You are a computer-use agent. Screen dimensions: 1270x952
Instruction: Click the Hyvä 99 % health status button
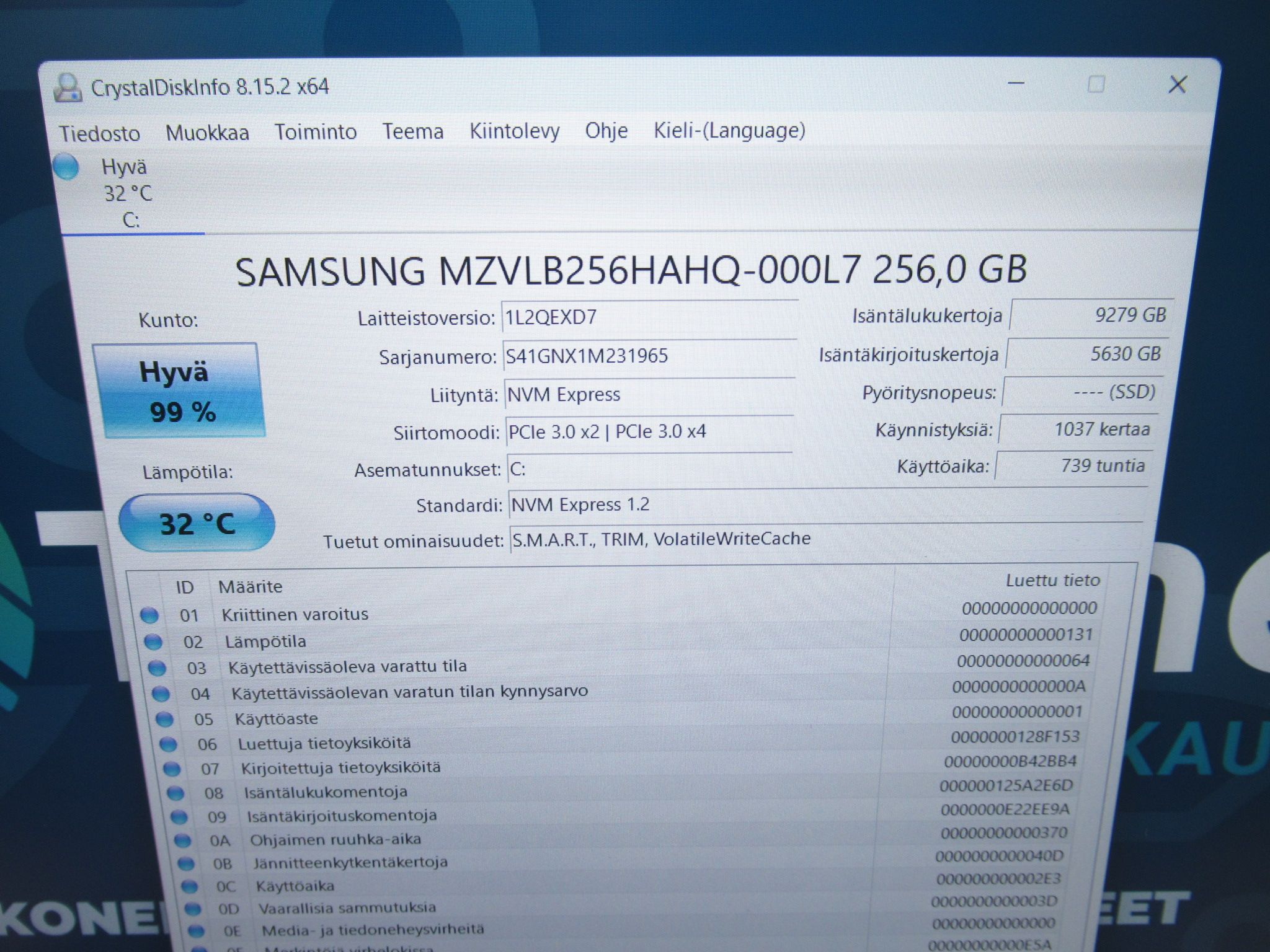point(179,390)
